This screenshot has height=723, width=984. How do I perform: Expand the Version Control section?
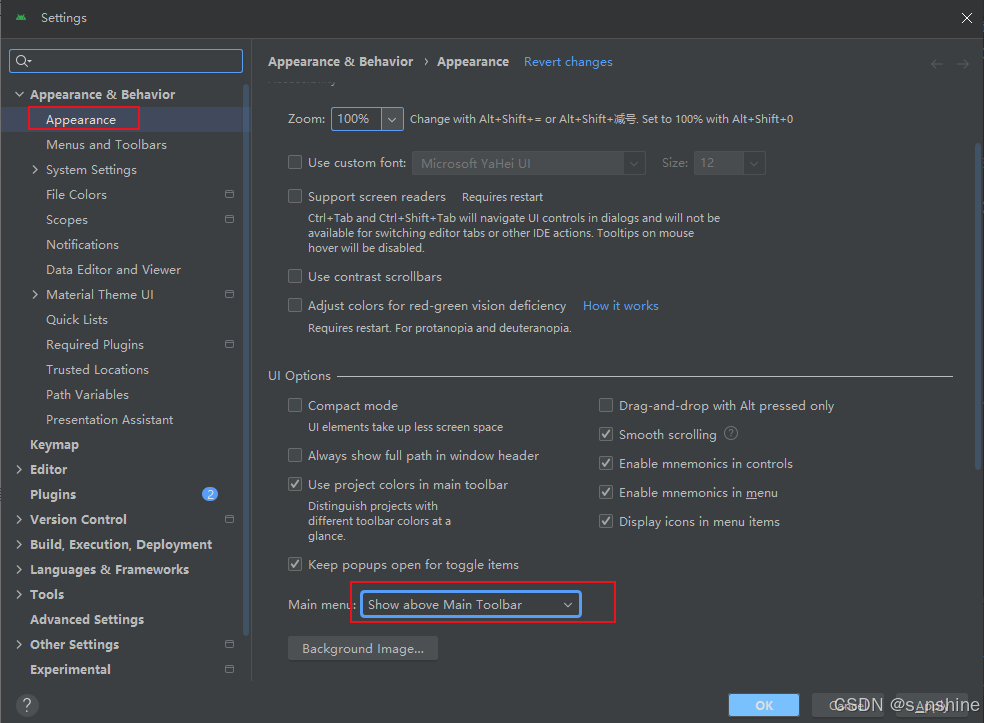pos(19,520)
